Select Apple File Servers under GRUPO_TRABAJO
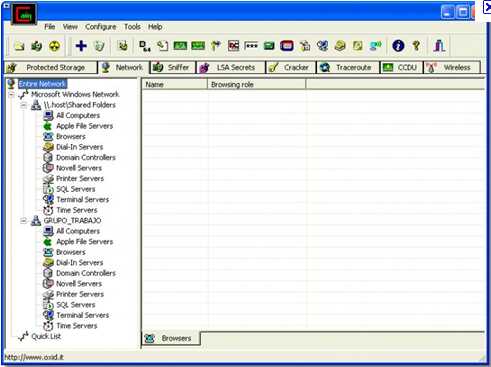491x367 pixels. click(x=85, y=242)
